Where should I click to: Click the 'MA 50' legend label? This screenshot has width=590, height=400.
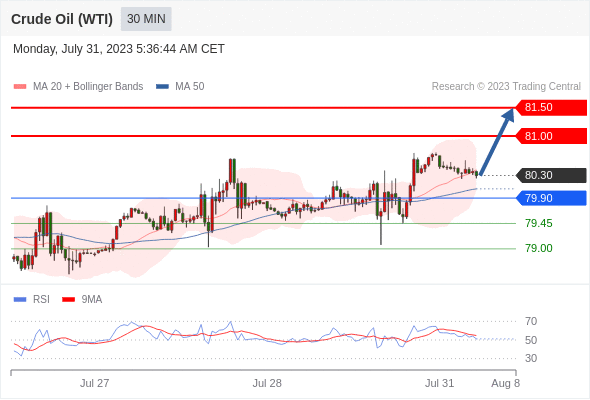coord(190,87)
